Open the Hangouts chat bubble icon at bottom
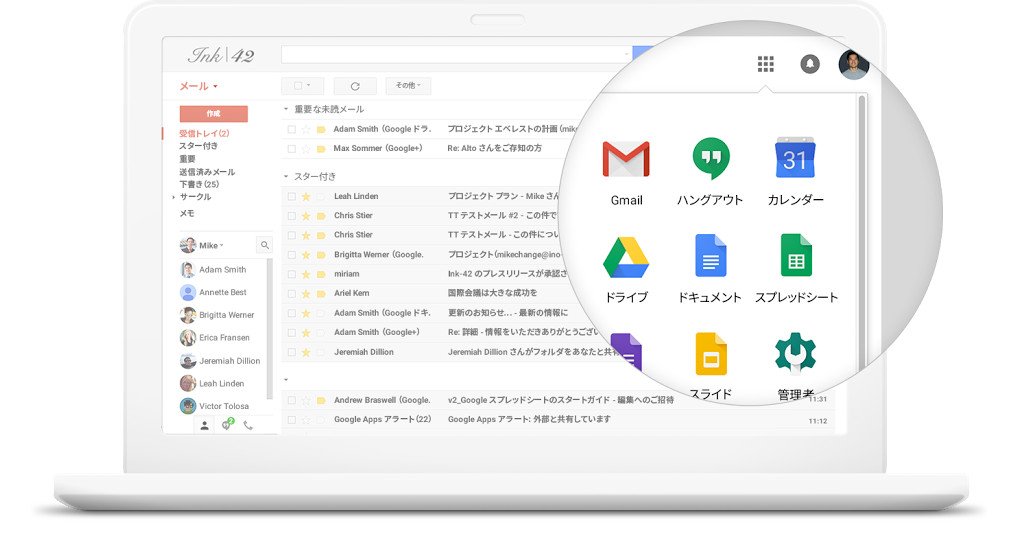 tap(227, 424)
